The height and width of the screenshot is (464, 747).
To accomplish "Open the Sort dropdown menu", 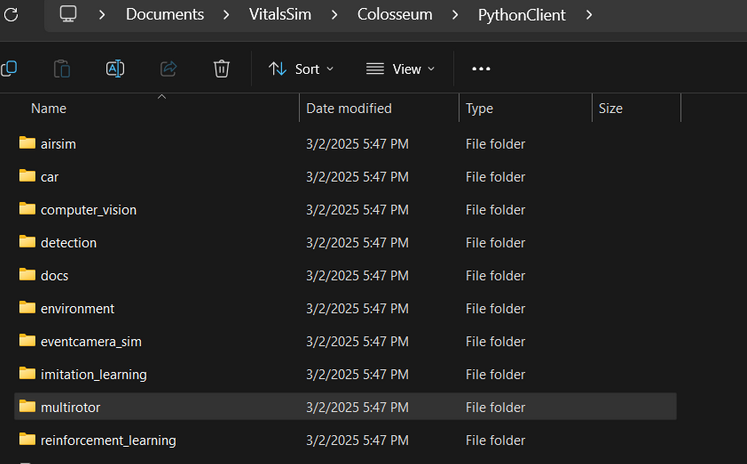I will (301, 69).
